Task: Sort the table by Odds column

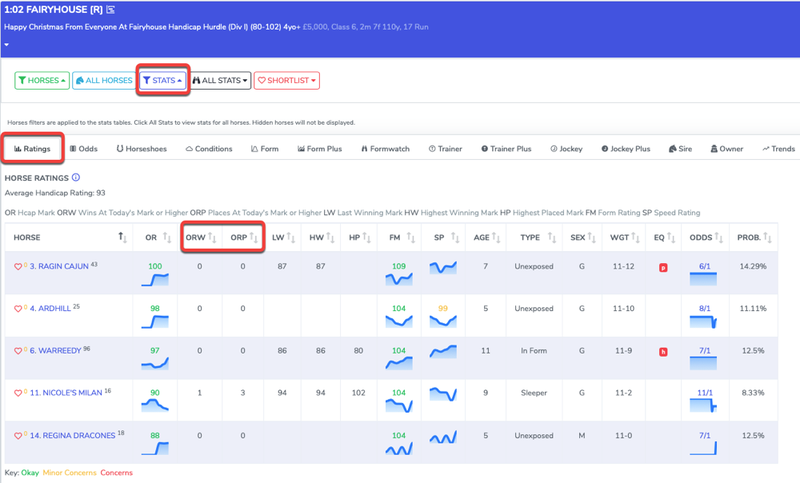Action: [703, 238]
